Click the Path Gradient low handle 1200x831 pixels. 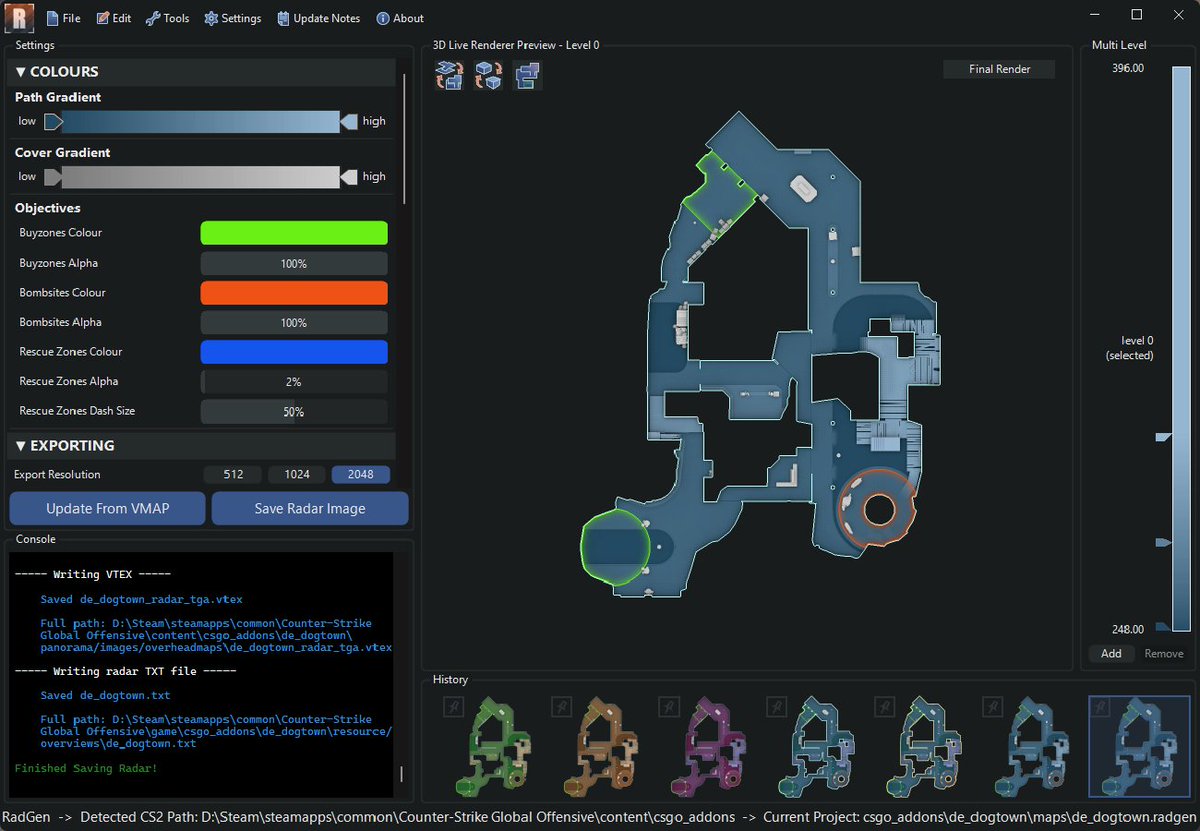[x=53, y=122]
